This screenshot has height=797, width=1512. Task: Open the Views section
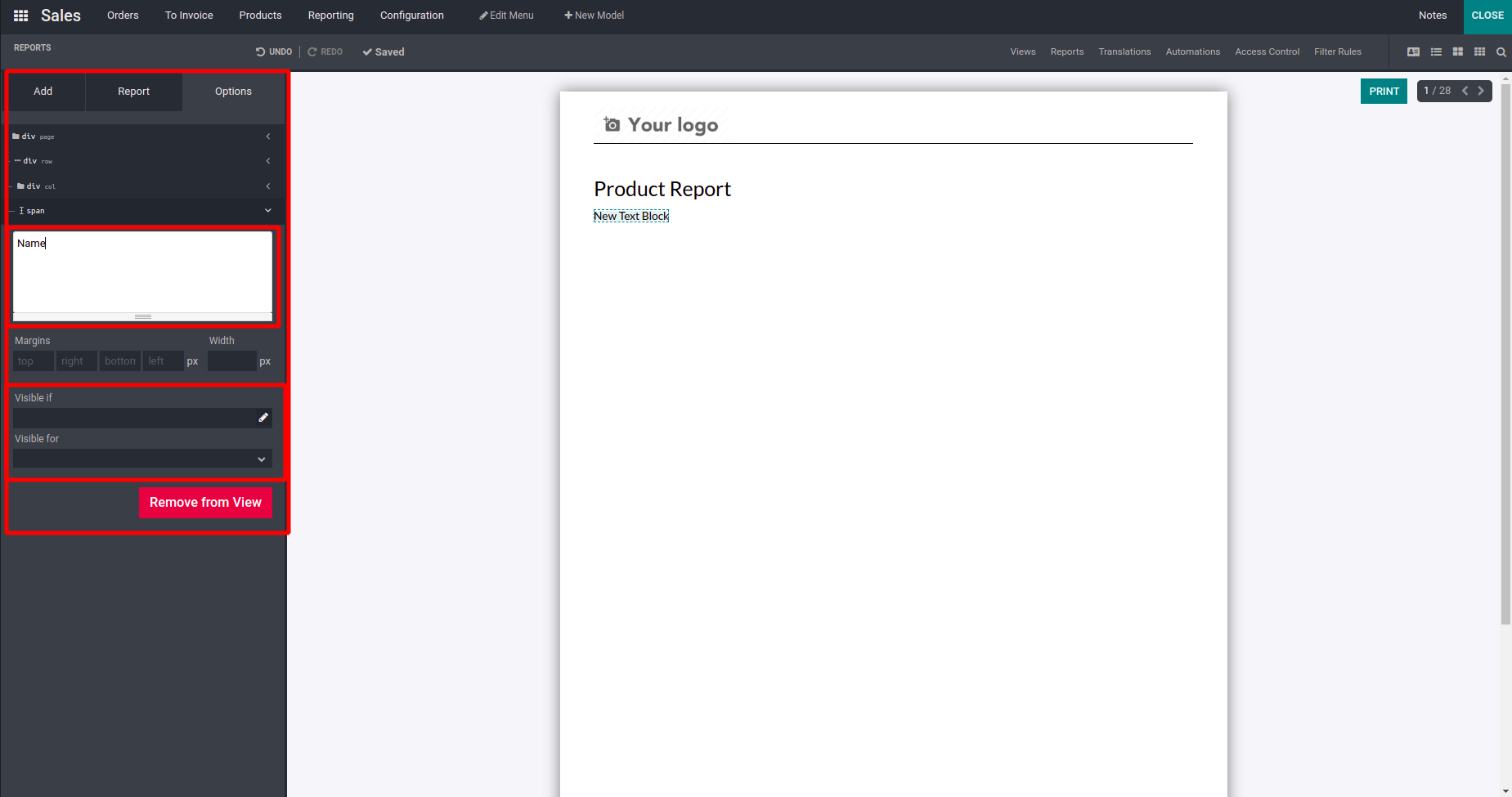point(1023,51)
